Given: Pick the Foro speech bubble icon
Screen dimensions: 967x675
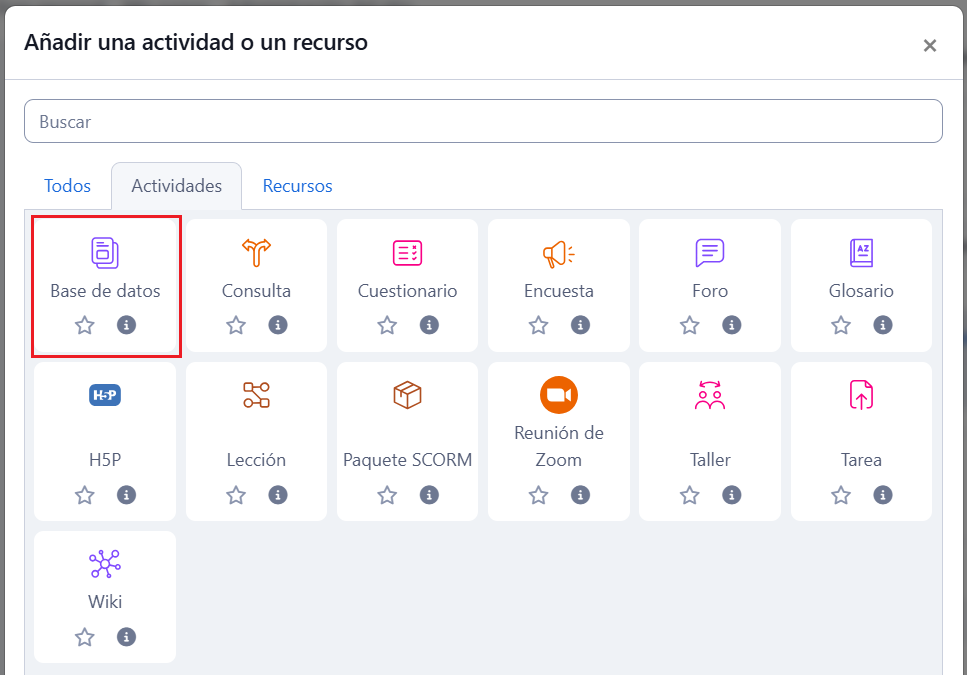Looking at the screenshot, I should pos(709,253).
